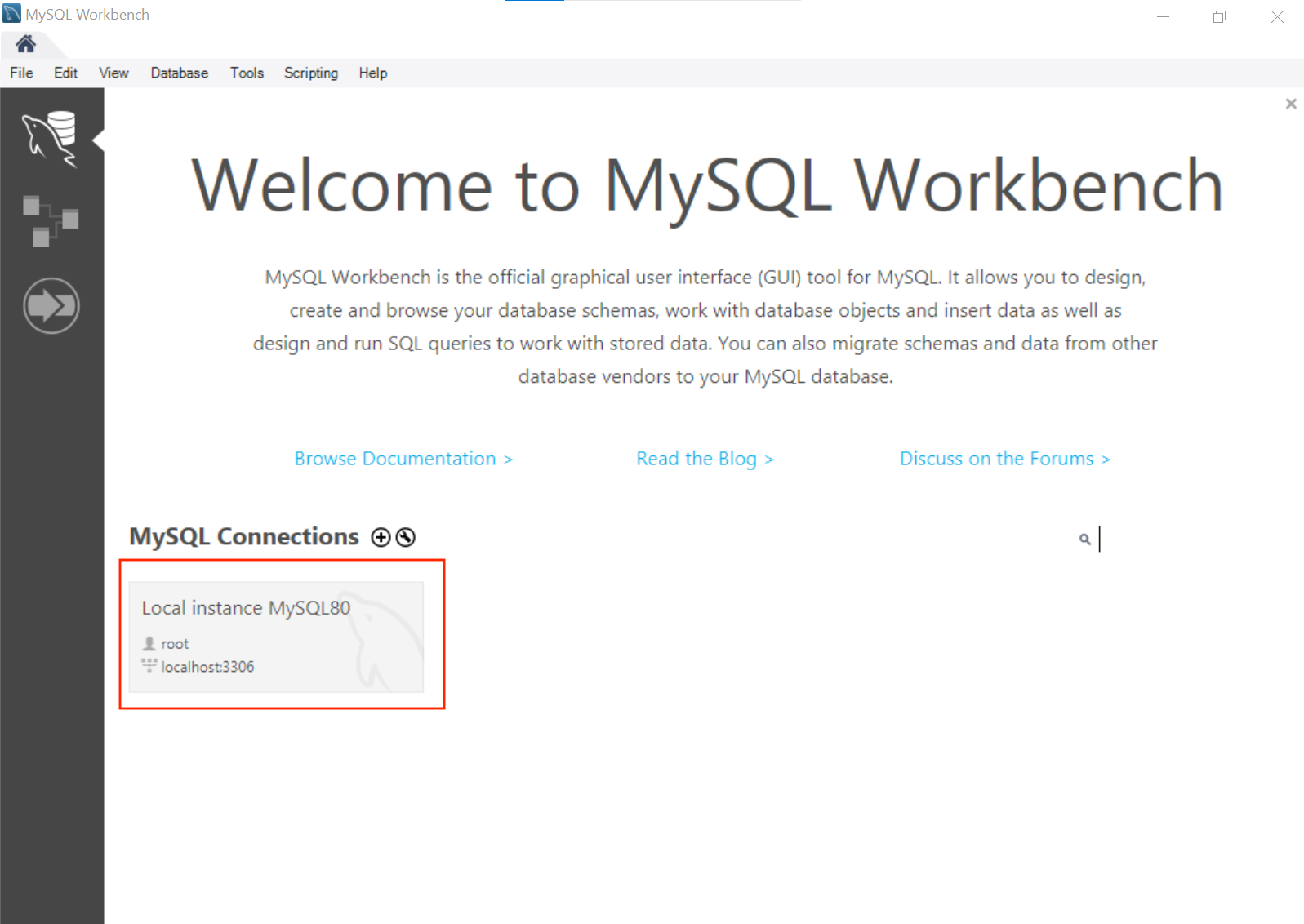Open the Help menu
This screenshot has width=1304, height=924.
point(373,73)
